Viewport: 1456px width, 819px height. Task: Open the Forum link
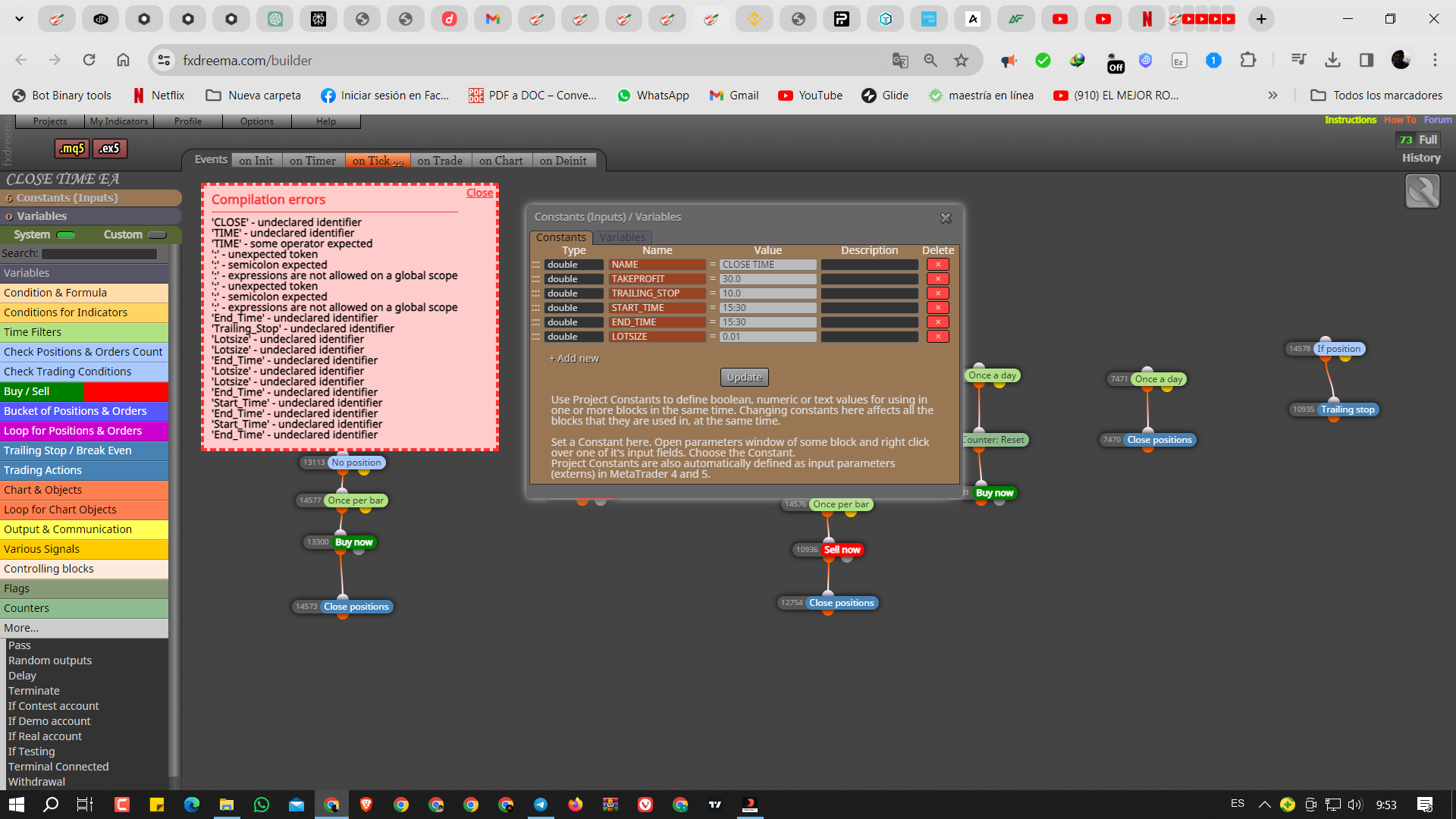(x=1438, y=120)
